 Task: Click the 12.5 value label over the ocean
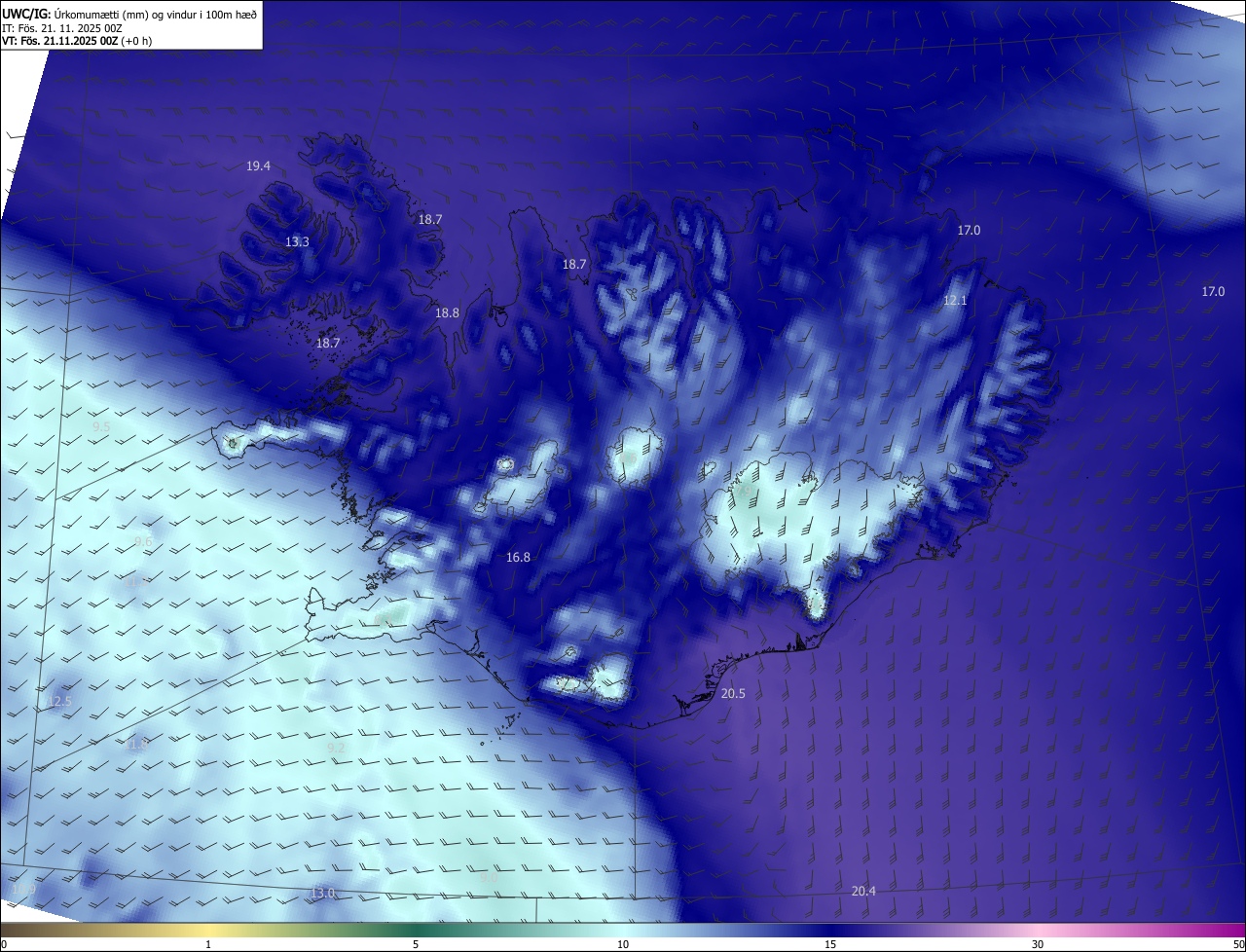coord(59,702)
